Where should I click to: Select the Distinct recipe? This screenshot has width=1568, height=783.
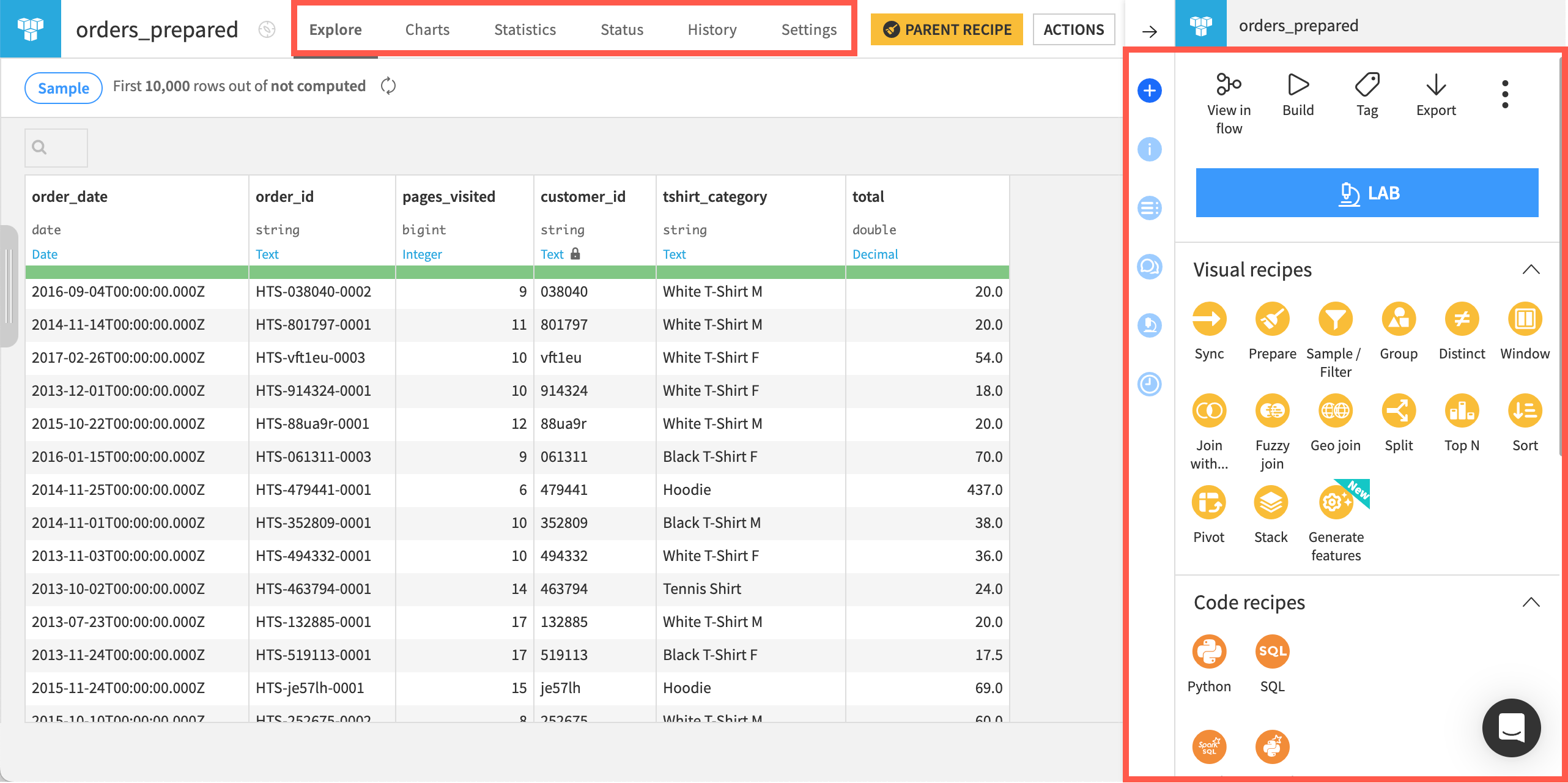tap(1462, 319)
